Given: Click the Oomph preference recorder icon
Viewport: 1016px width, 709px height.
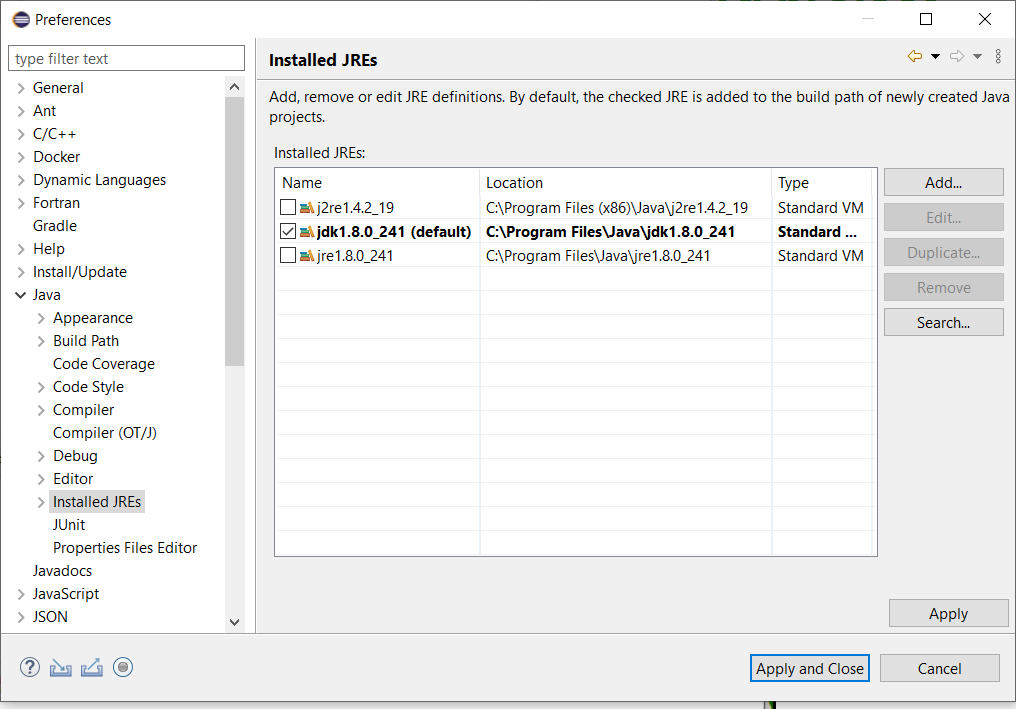Looking at the screenshot, I should click(x=123, y=667).
